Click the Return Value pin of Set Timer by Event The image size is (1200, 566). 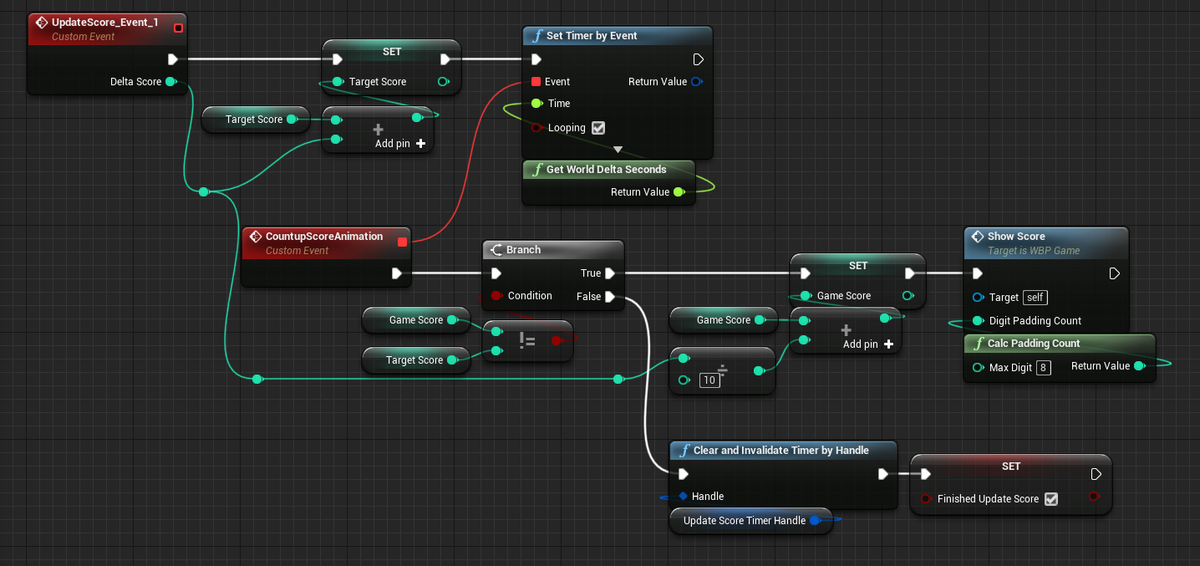tap(696, 82)
